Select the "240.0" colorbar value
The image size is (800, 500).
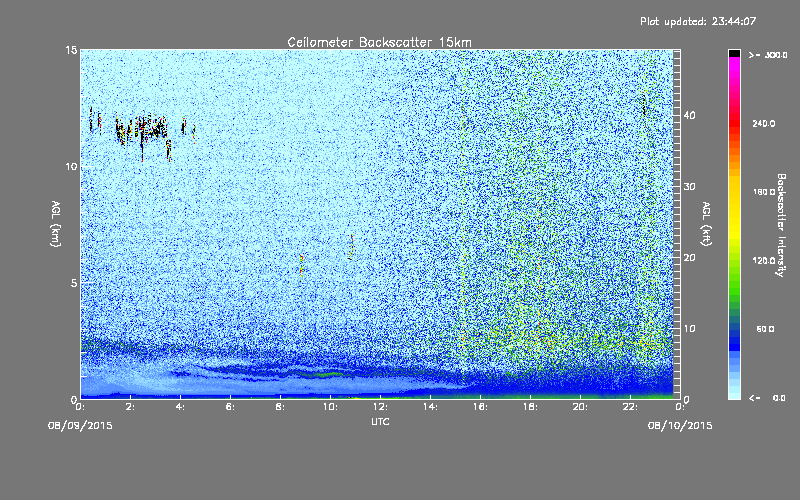tap(764, 123)
